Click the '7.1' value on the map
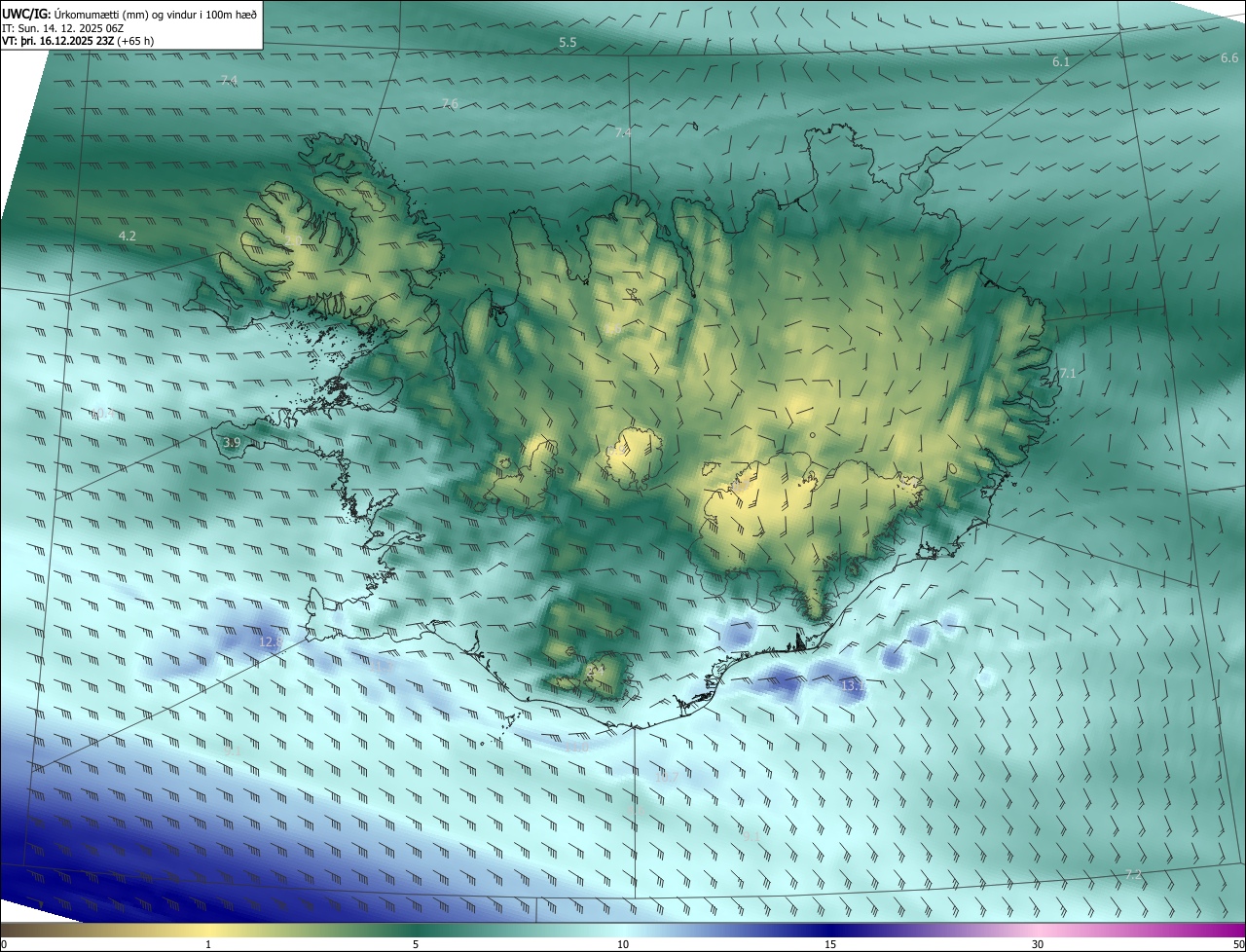This screenshot has width=1246, height=952. [1068, 374]
